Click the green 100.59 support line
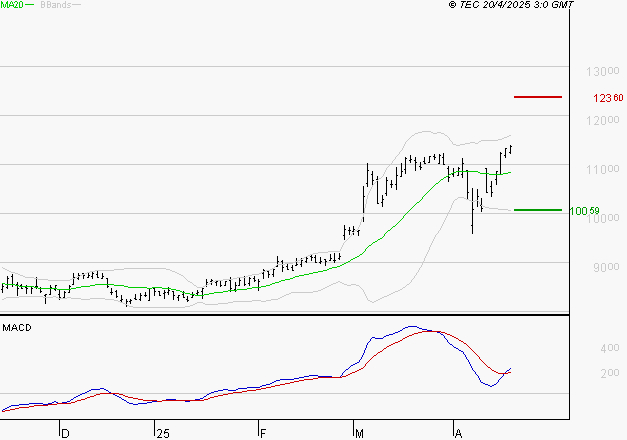 (538, 210)
